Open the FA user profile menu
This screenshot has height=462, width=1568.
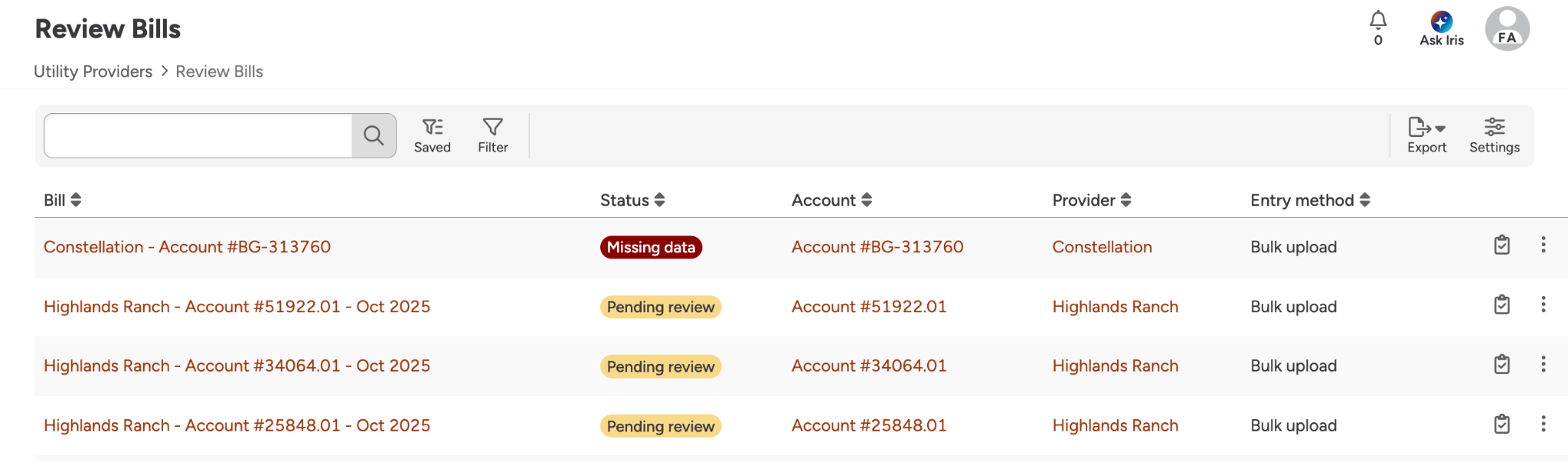pyautogui.click(x=1507, y=29)
